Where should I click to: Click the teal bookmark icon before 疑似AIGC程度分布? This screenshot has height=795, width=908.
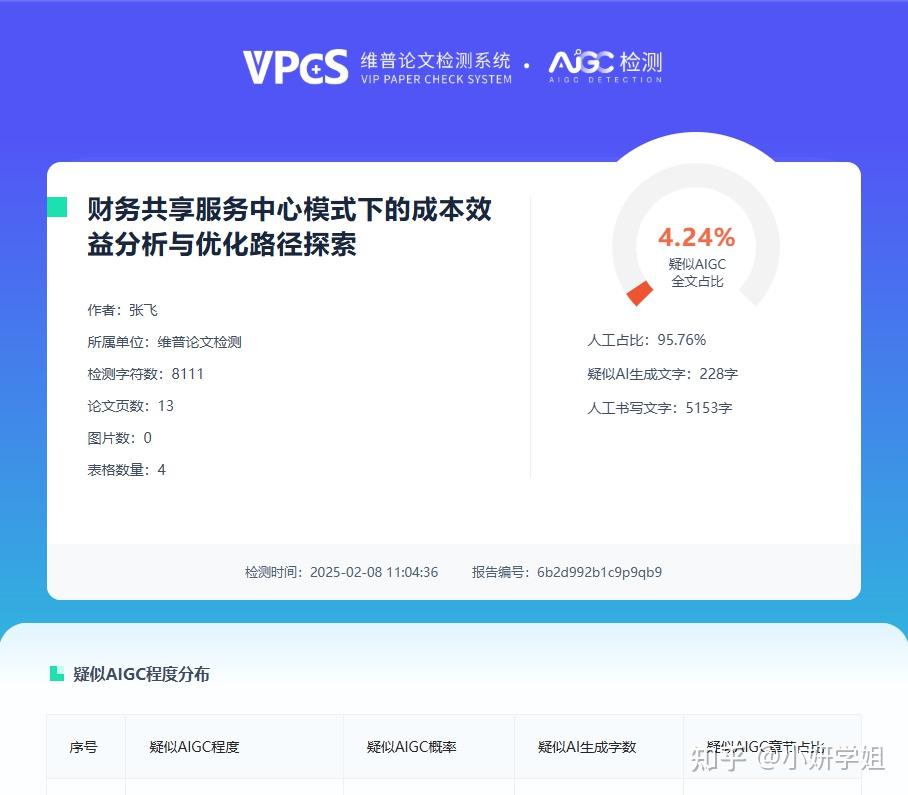(x=57, y=673)
